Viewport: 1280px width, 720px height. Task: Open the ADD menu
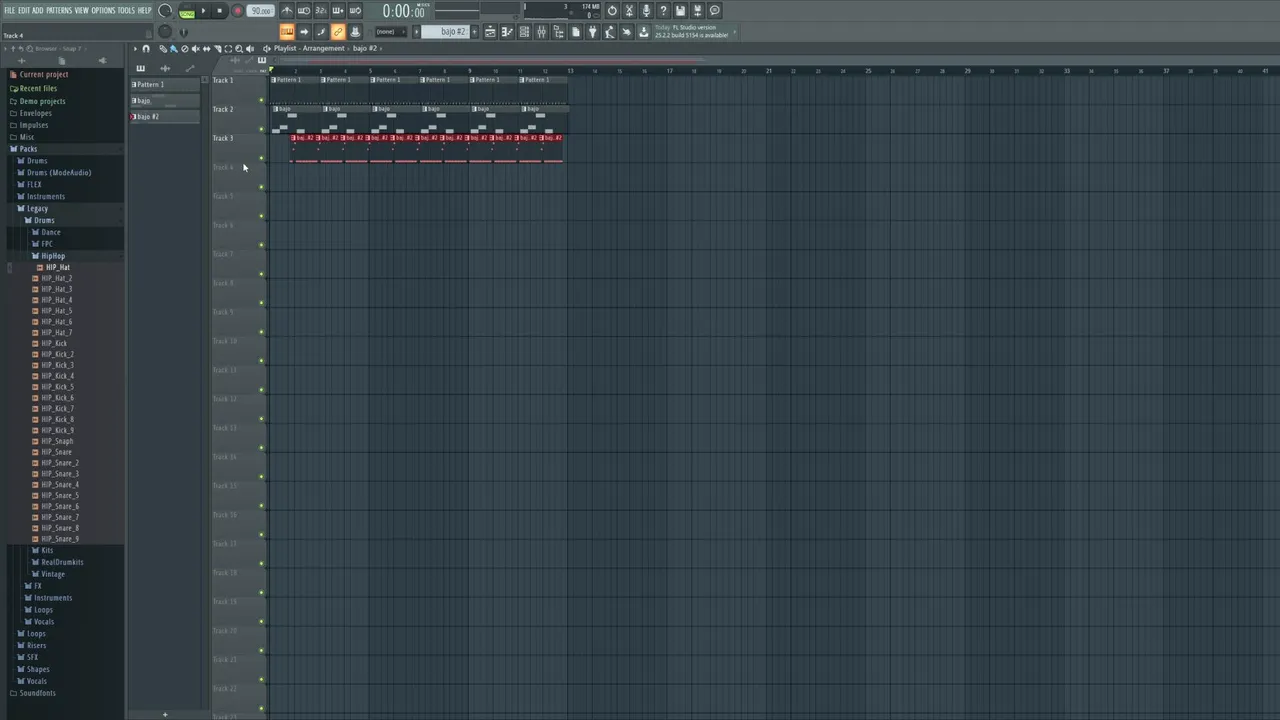[x=37, y=10]
